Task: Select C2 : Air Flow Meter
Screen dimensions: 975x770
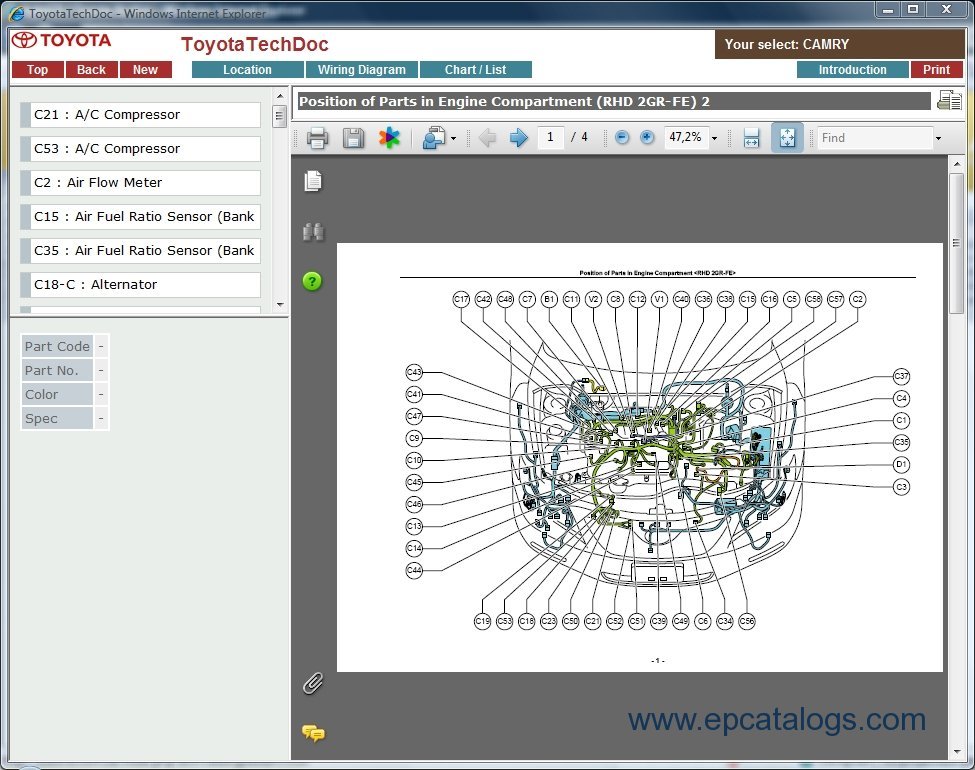Action: (x=141, y=182)
